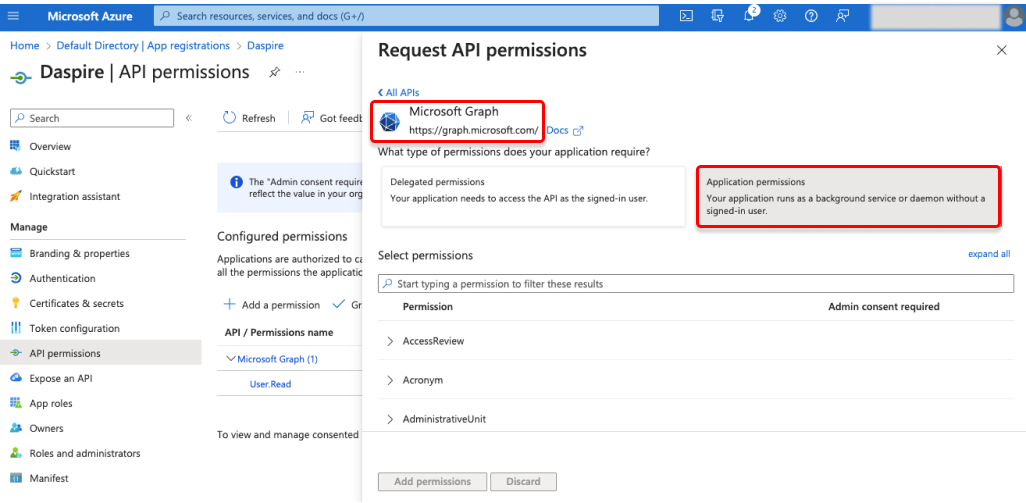Click the info icon in the admin consent banner
The height and width of the screenshot is (503, 1026).
click(x=236, y=182)
